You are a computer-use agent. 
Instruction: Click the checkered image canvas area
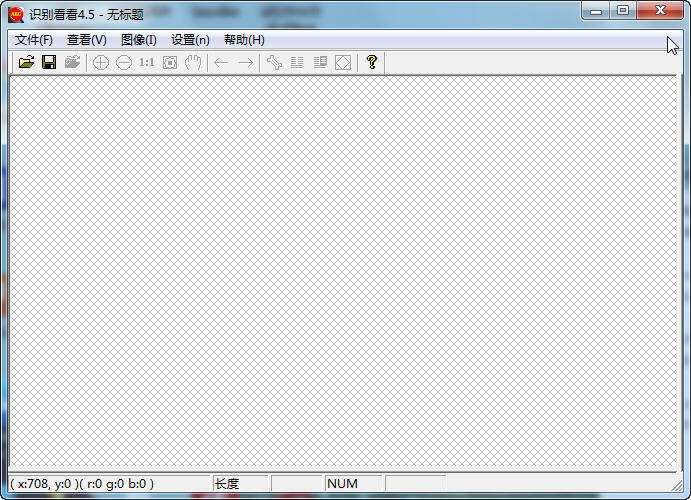coord(343,273)
